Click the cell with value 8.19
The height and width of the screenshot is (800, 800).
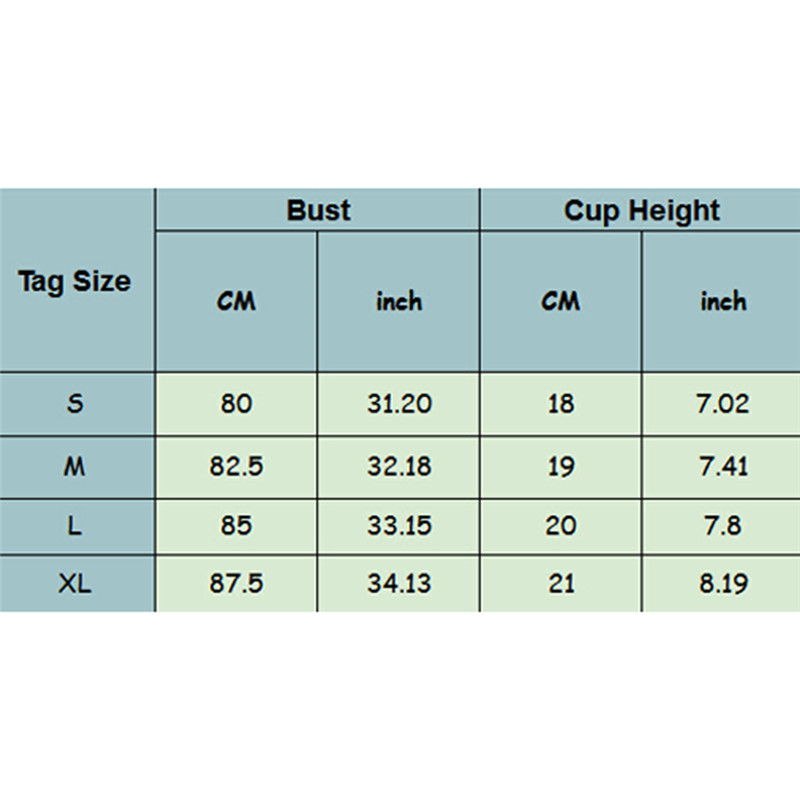[723, 584]
